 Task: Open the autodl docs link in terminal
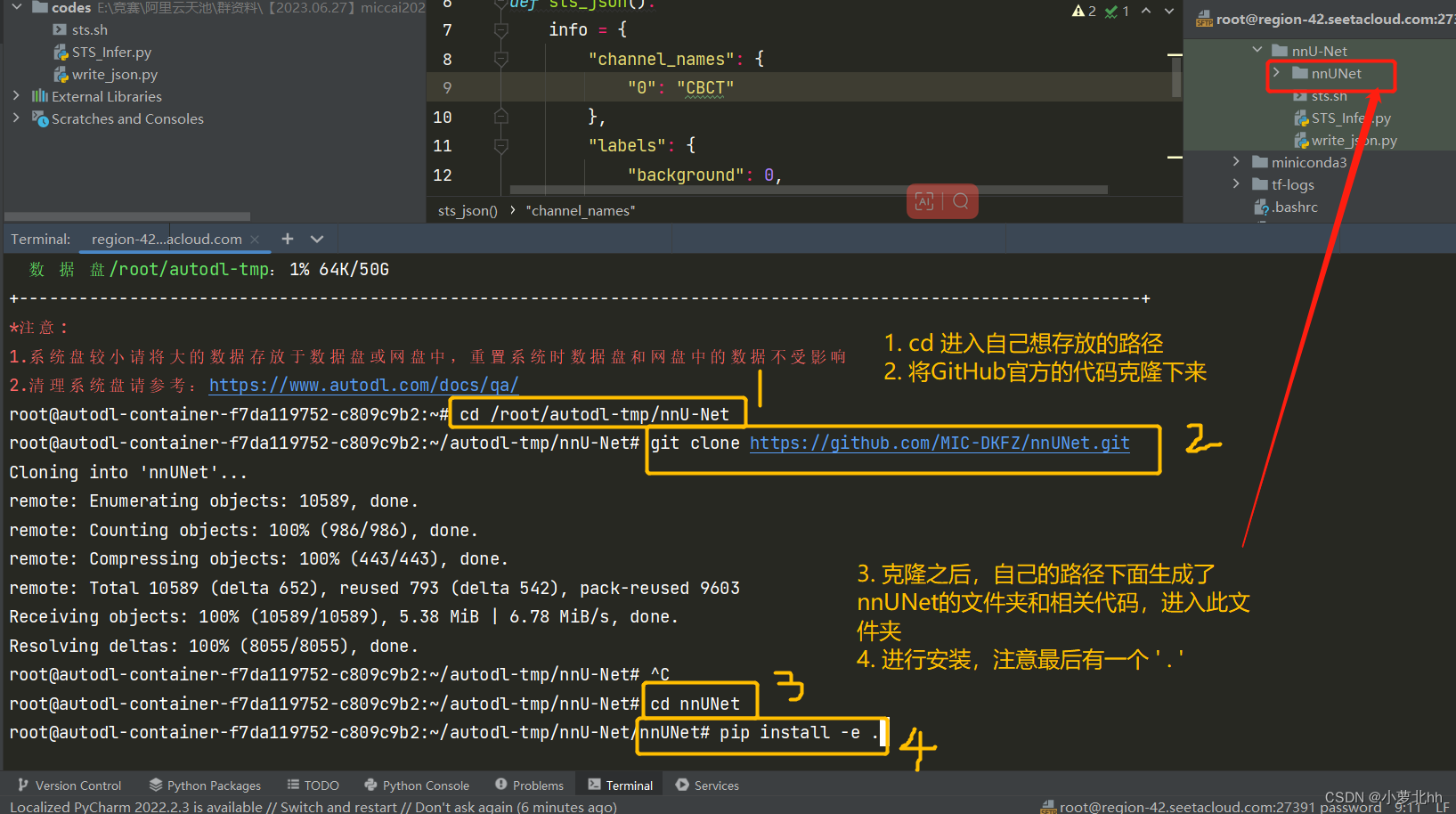tap(363, 386)
